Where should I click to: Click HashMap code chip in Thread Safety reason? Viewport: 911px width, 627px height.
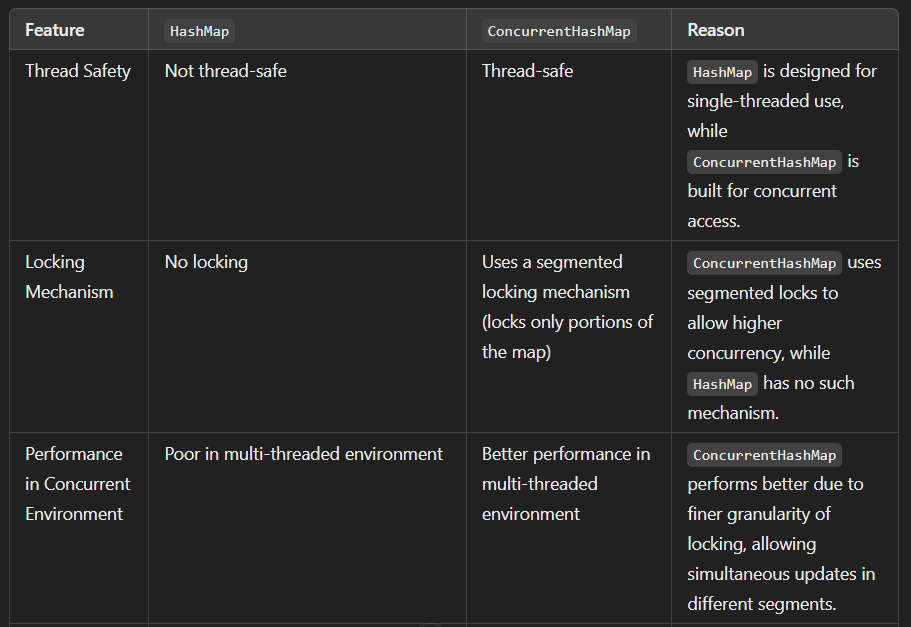click(x=722, y=72)
